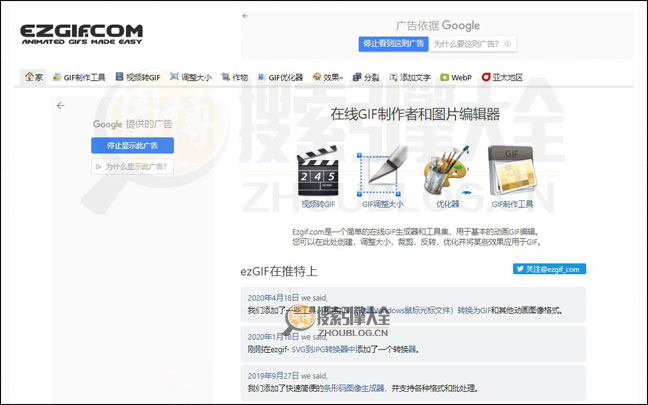Click the ezGIF在推特上 heading
Image resolution: width=648 pixels, height=405 pixels.
[x=279, y=272]
